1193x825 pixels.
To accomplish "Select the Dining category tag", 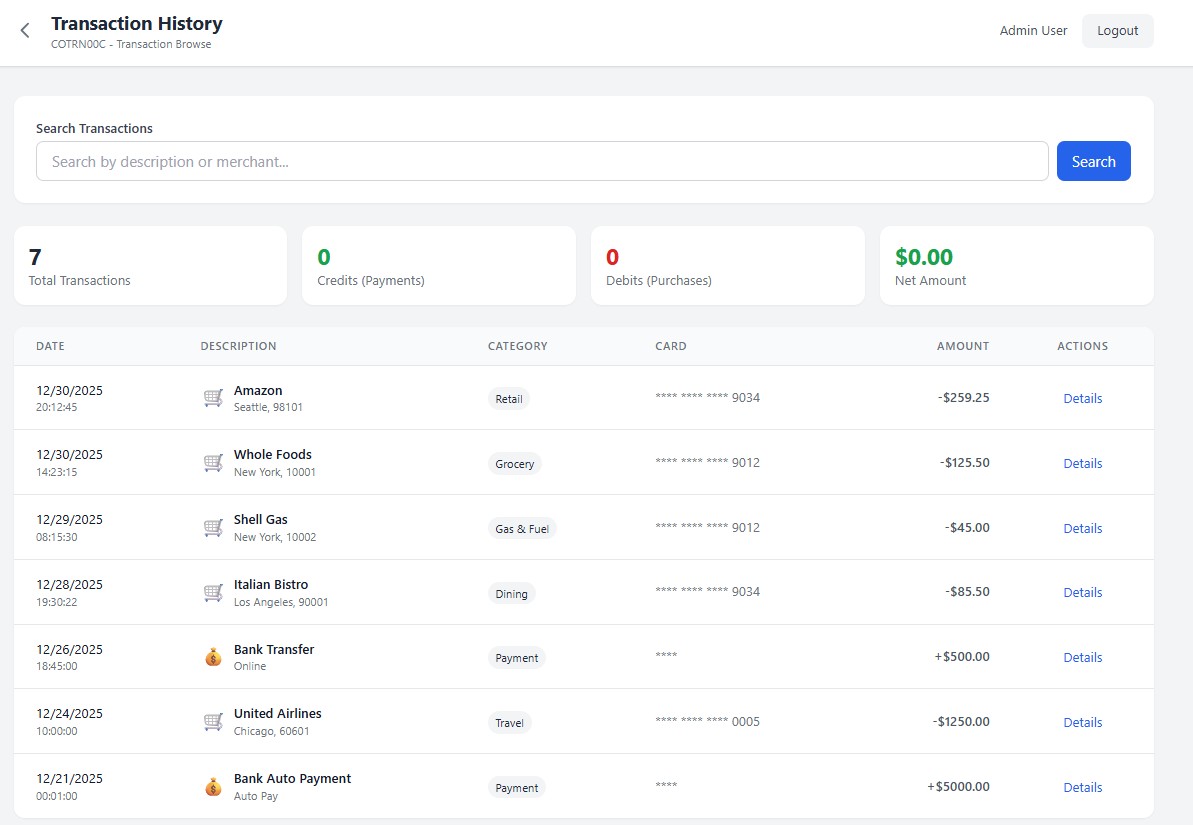I will (511, 593).
